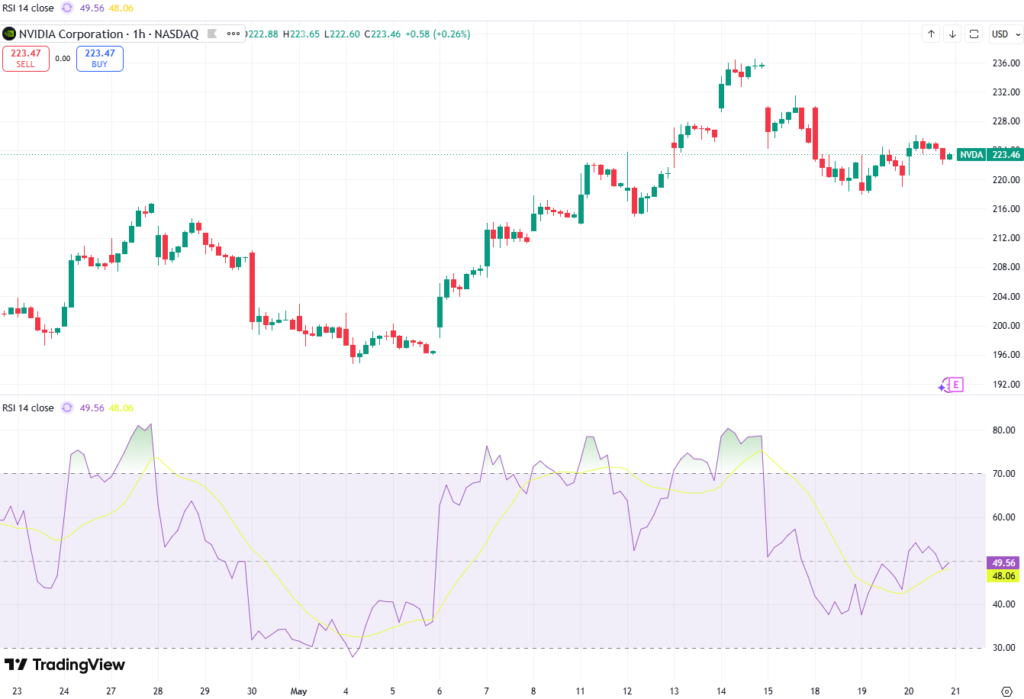The width and height of the screenshot is (1024, 699).
Task: Open the earnings E marker on chart
Action: 955,385
